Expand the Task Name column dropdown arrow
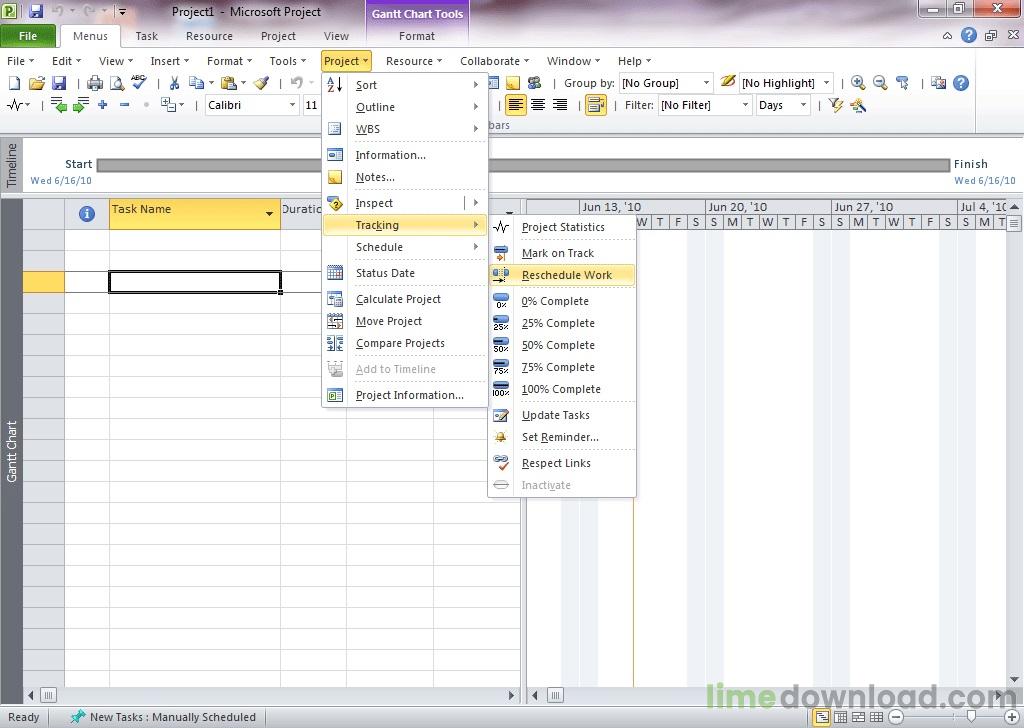Image resolution: width=1024 pixels, height=728 pixels. (269, 214)
